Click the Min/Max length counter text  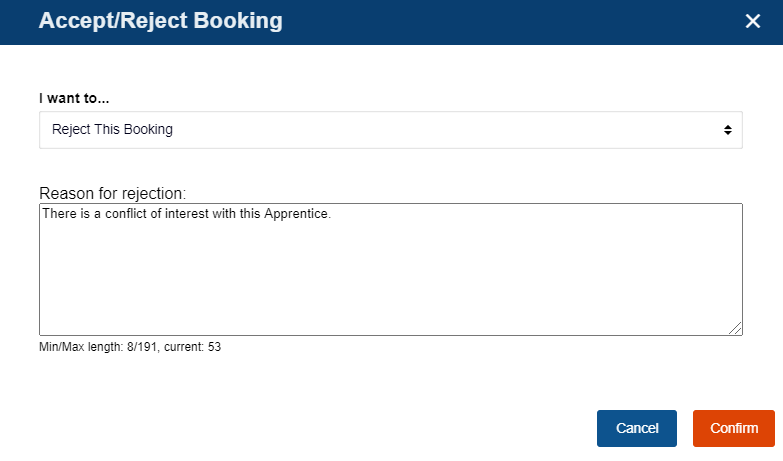click(130, 348)
